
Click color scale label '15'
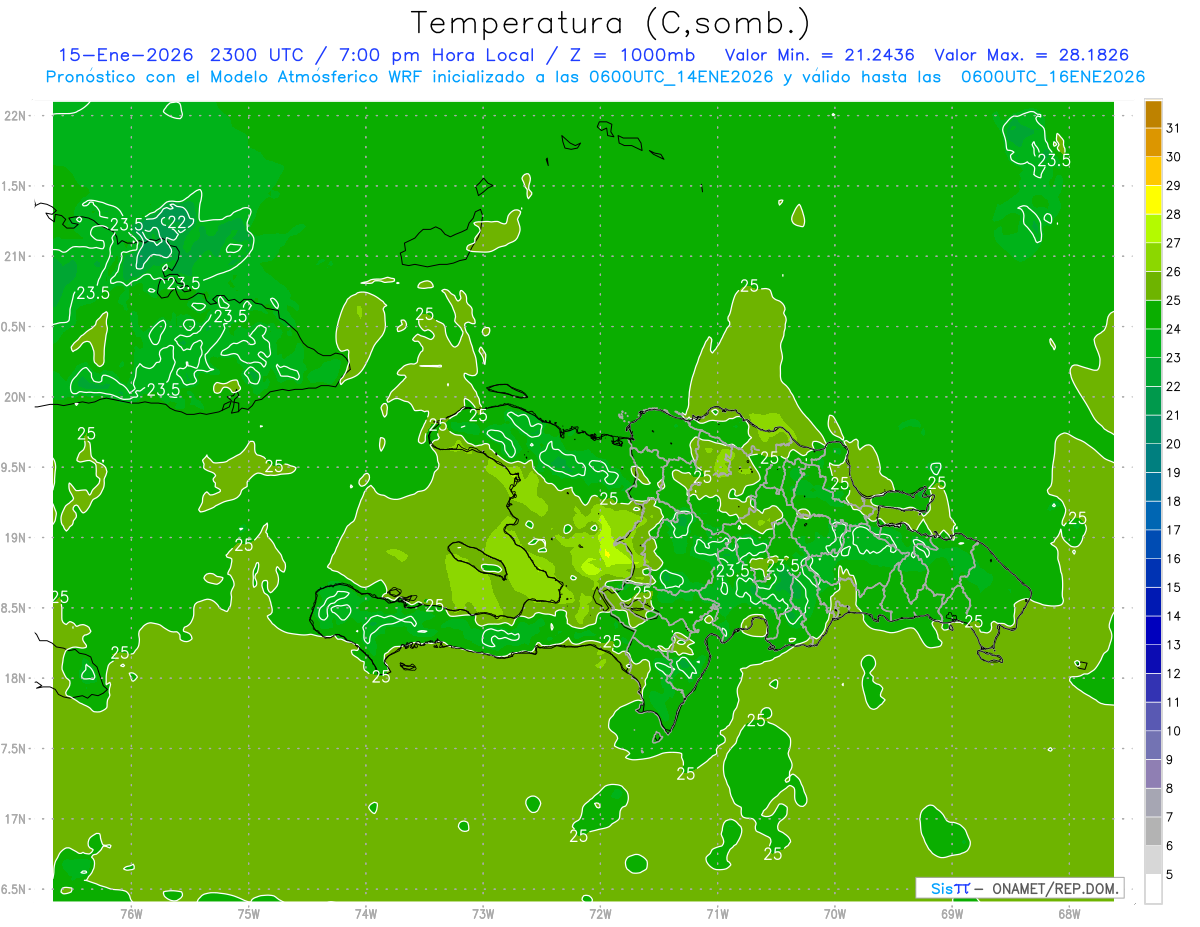tap(1173, 588)
